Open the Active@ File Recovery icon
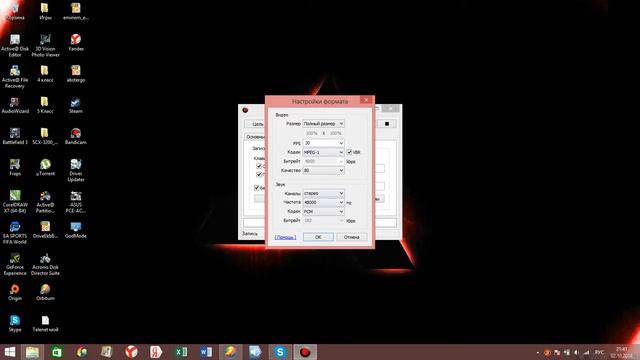640x360 pixels. (x=15, y=77)
